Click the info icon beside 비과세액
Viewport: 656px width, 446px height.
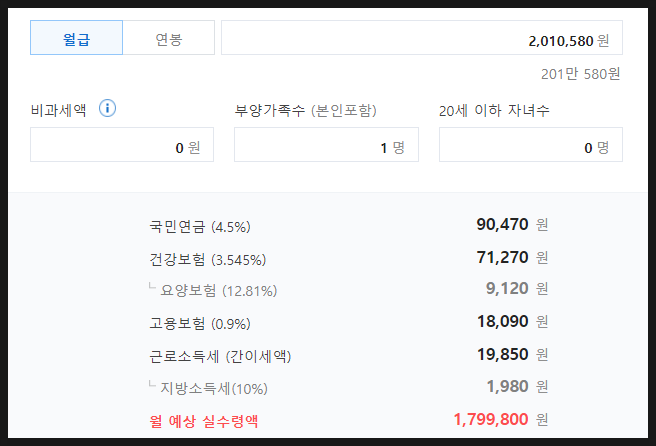108,109
